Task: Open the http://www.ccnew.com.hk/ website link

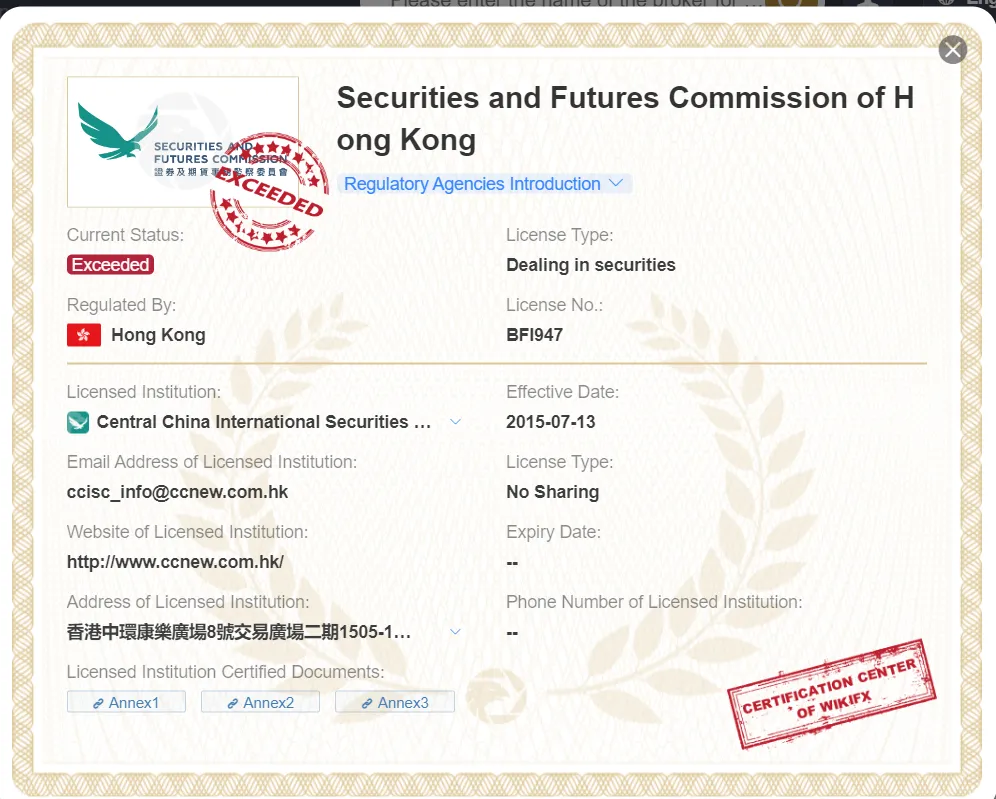Action: 175,562
